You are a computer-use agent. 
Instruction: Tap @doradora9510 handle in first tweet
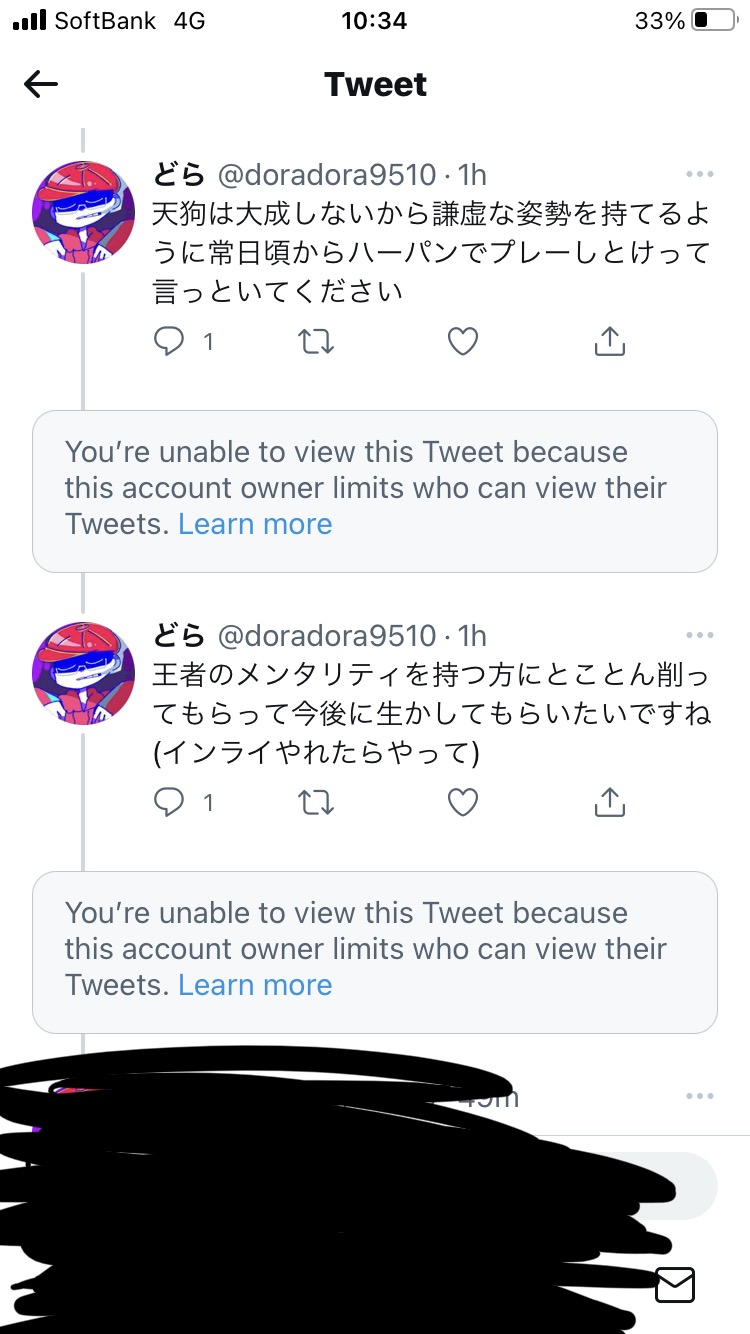point(327,175)
